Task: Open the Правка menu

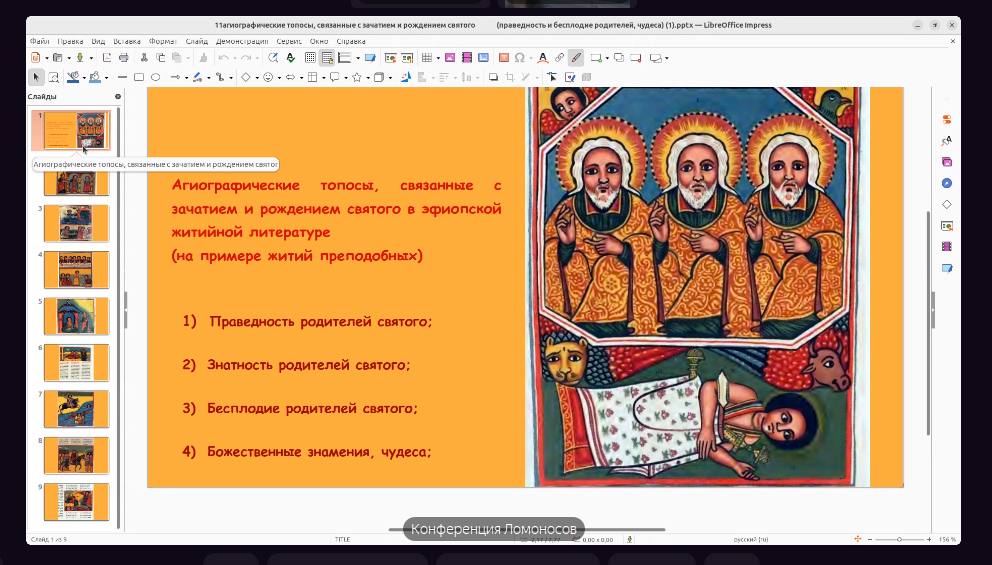Action: point(70,41)
